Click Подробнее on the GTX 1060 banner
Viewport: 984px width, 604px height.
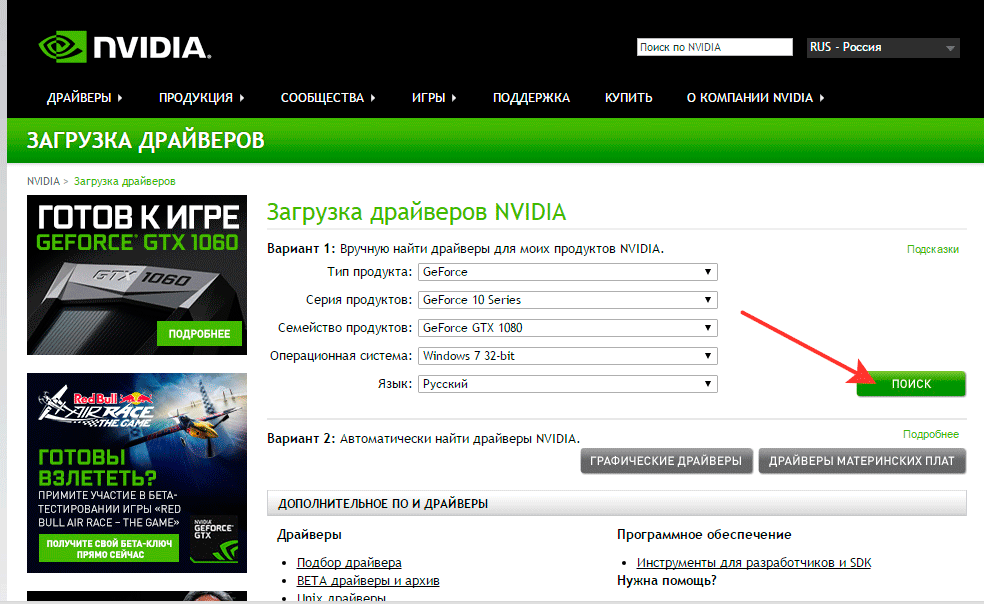pyautogui.click(x=199, y=334)
